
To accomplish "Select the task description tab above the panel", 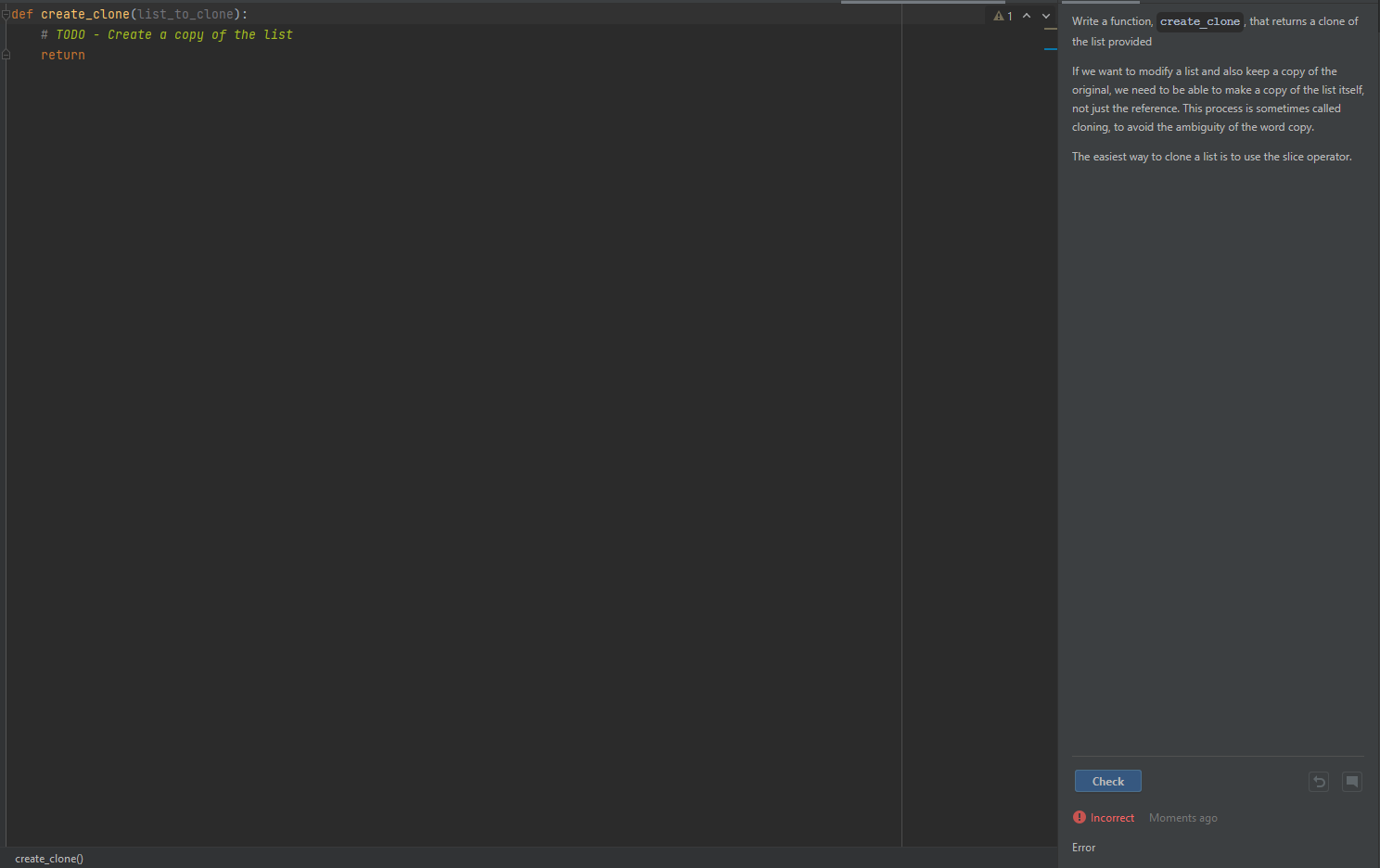I will click(1102, 3).
